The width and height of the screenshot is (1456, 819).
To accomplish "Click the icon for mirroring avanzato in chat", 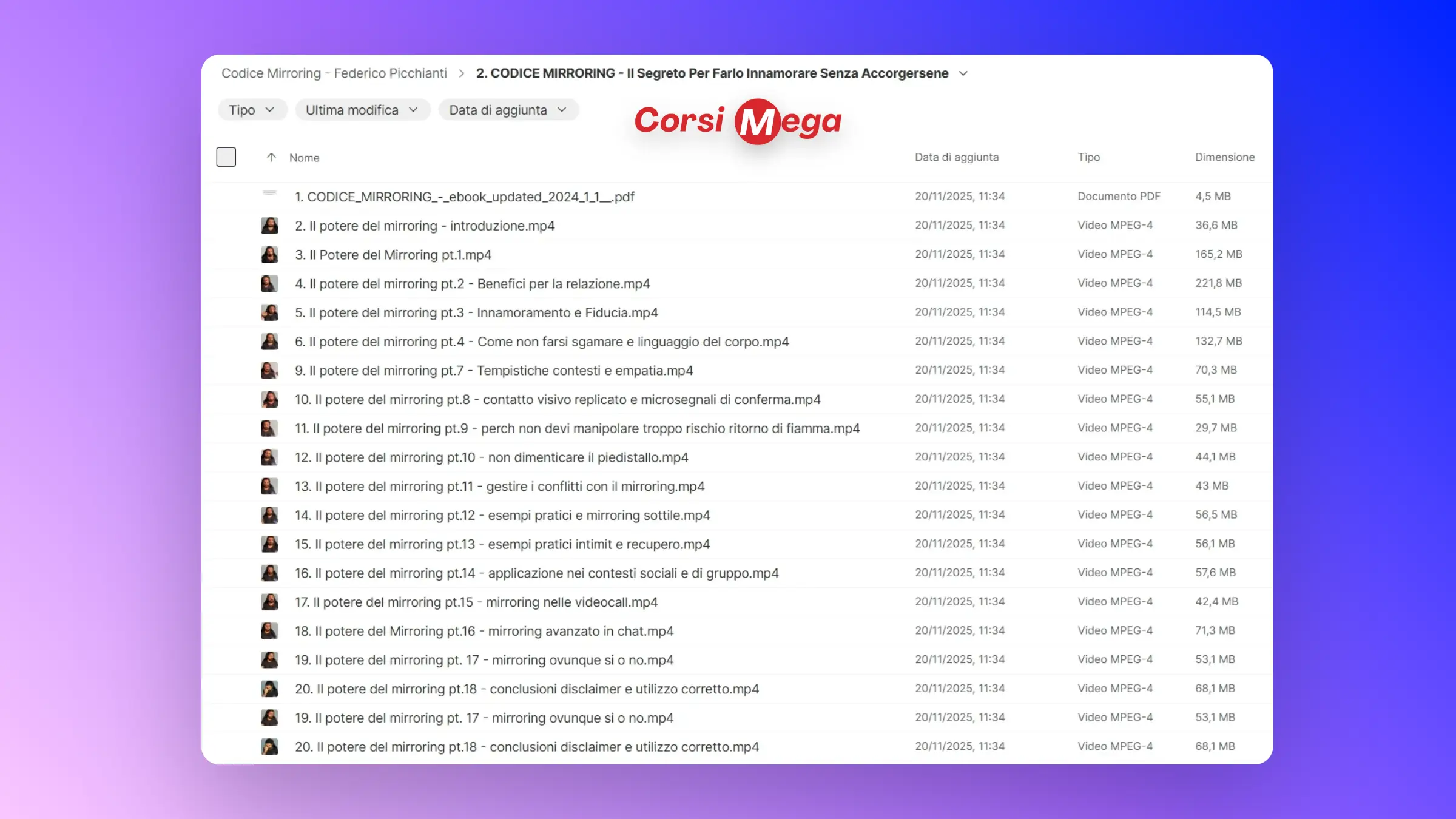I will coord(269,631).
